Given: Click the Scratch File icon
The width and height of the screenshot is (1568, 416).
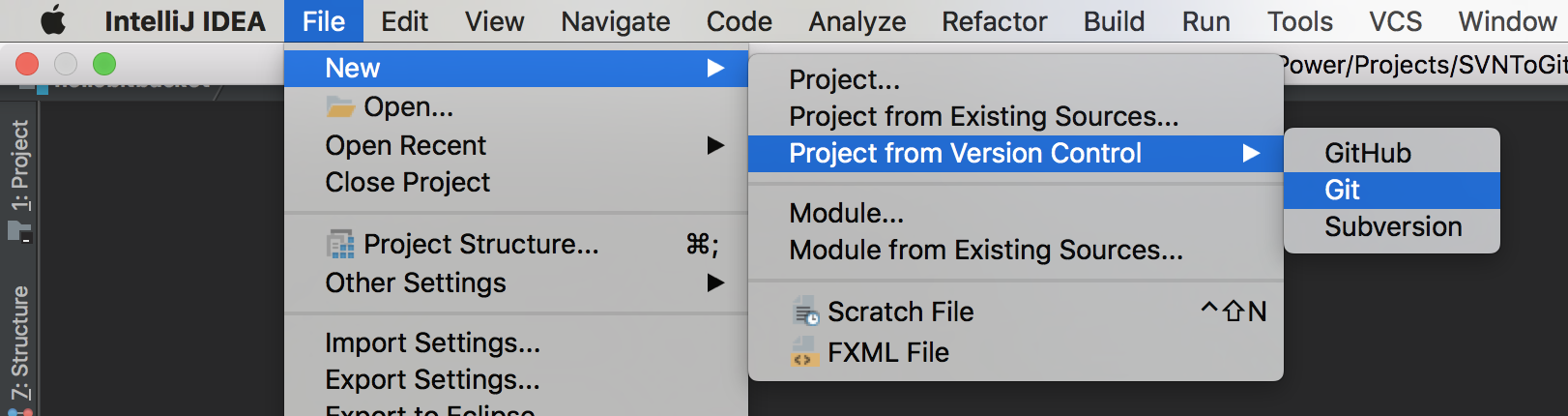Looking at the screenshot, I should click(805, 312).
